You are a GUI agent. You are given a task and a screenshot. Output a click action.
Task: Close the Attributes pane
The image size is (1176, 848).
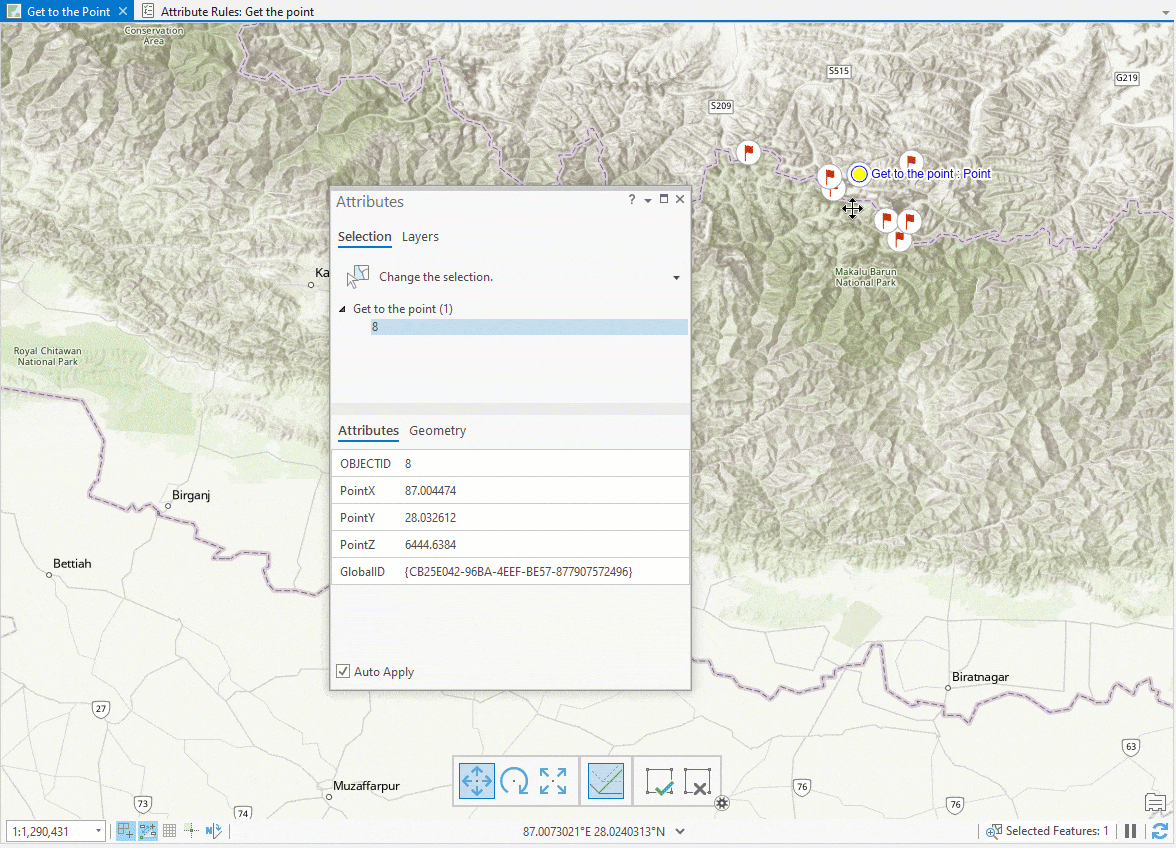coord(680,199)
